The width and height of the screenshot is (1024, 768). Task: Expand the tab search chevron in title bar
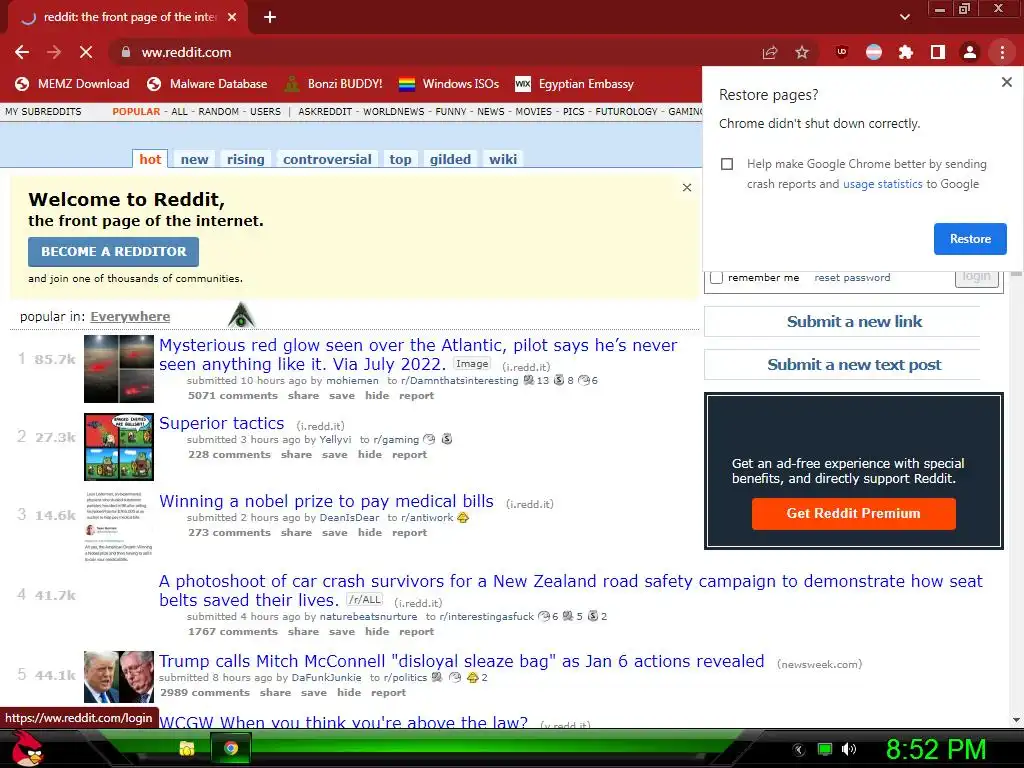[905, 17]
